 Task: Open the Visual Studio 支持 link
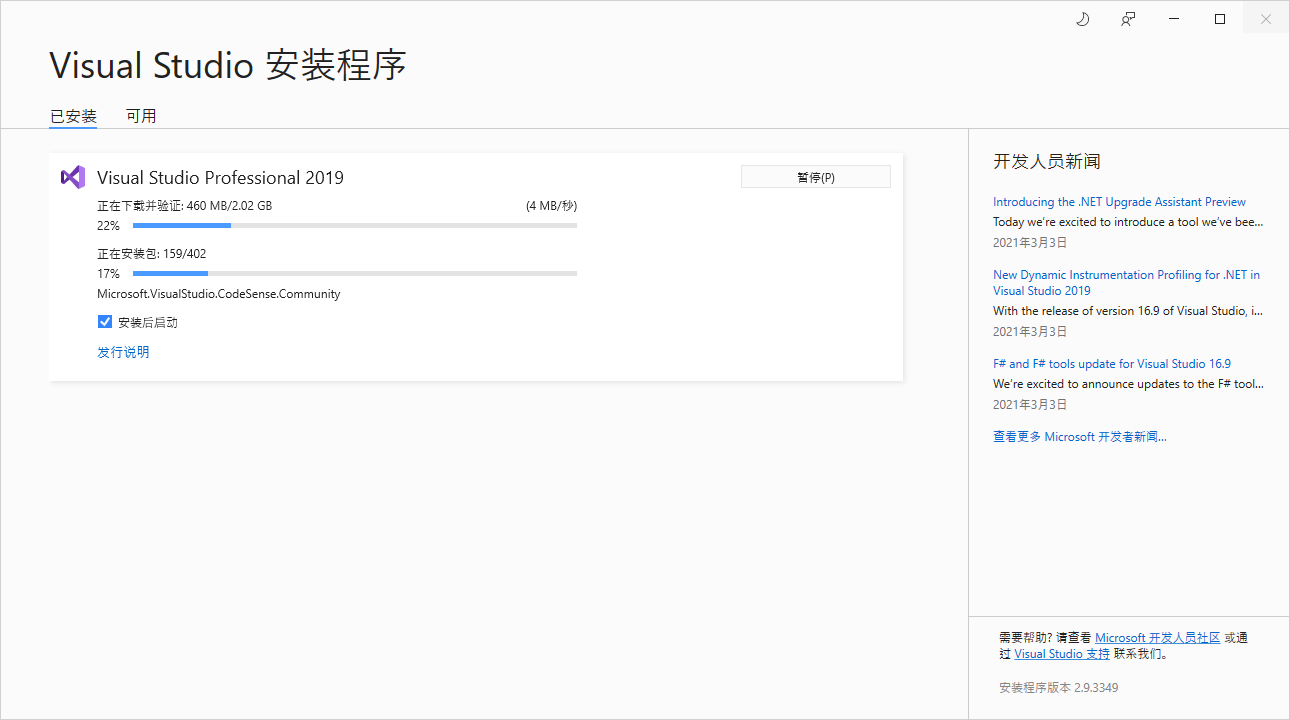[1061, 654]
